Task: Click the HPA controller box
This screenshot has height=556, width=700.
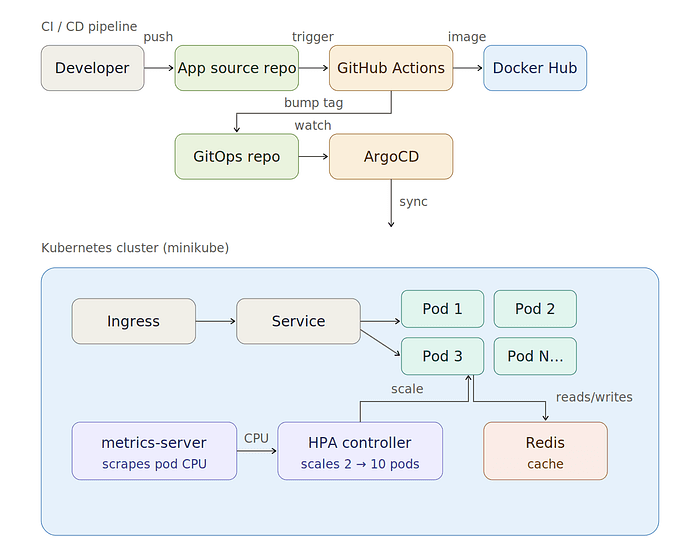Action: coord(360,451)
